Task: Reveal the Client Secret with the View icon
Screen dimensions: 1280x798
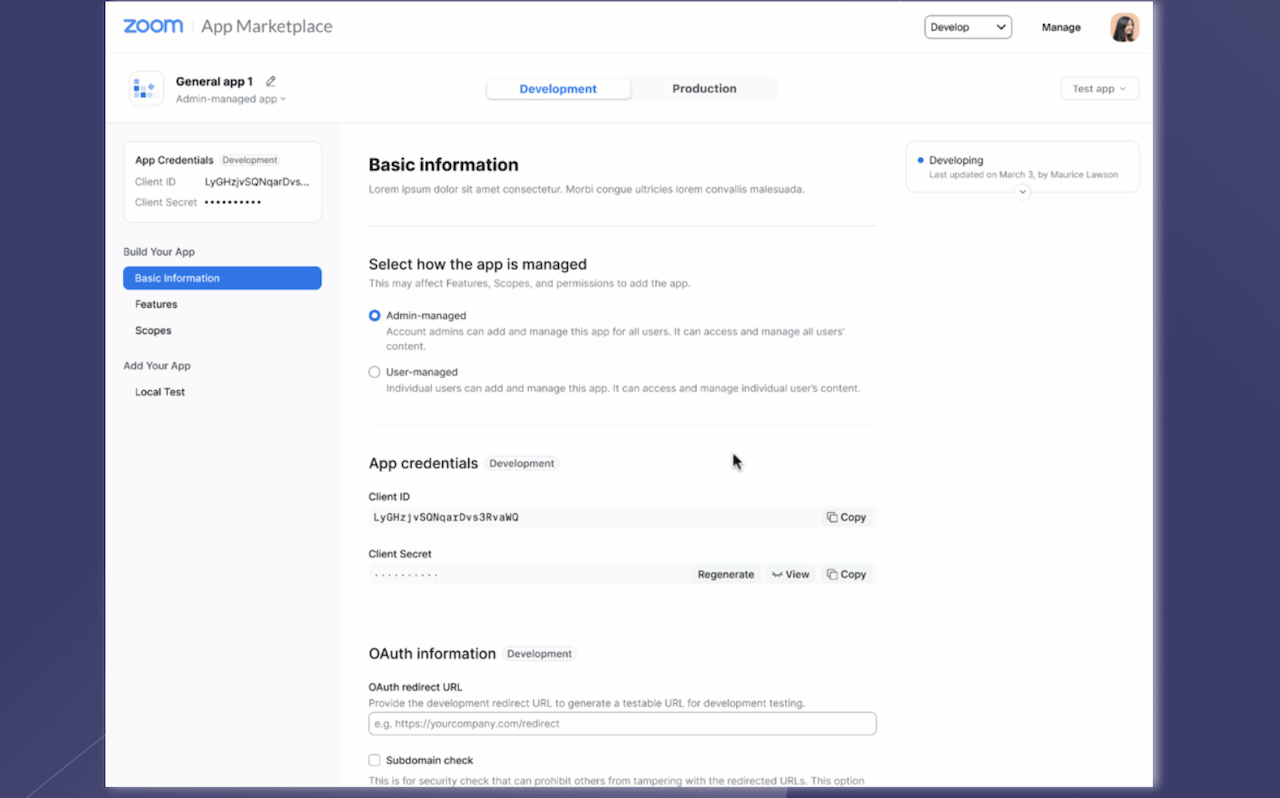Action: coord(790,574)
